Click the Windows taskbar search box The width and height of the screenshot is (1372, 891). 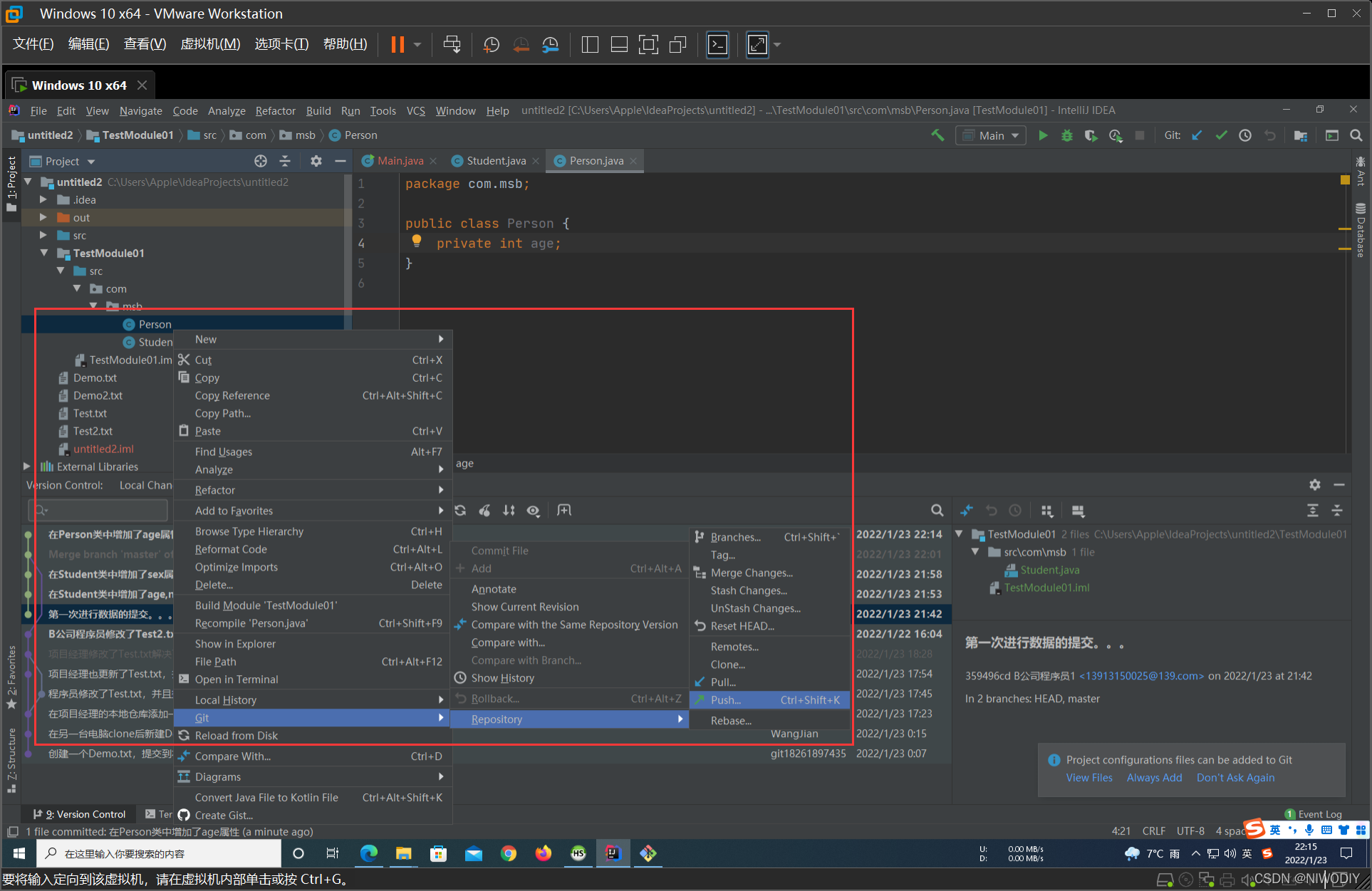(x=158, y=853)
